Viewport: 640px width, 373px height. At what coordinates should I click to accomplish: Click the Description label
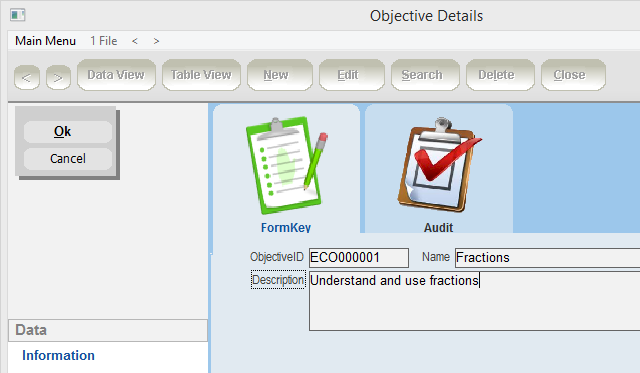(278, 280)
